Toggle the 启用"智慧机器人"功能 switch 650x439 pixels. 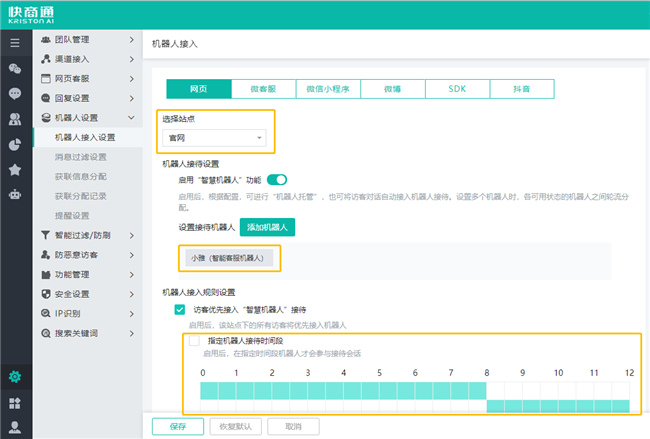(276, 179)
